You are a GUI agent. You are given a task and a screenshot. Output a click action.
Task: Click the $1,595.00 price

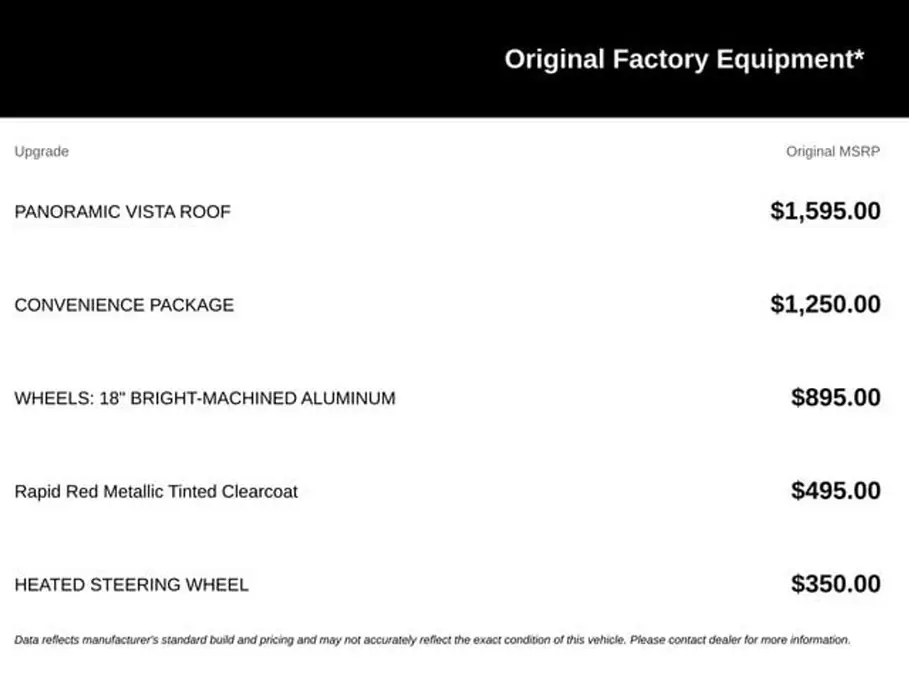coord(826,211)
